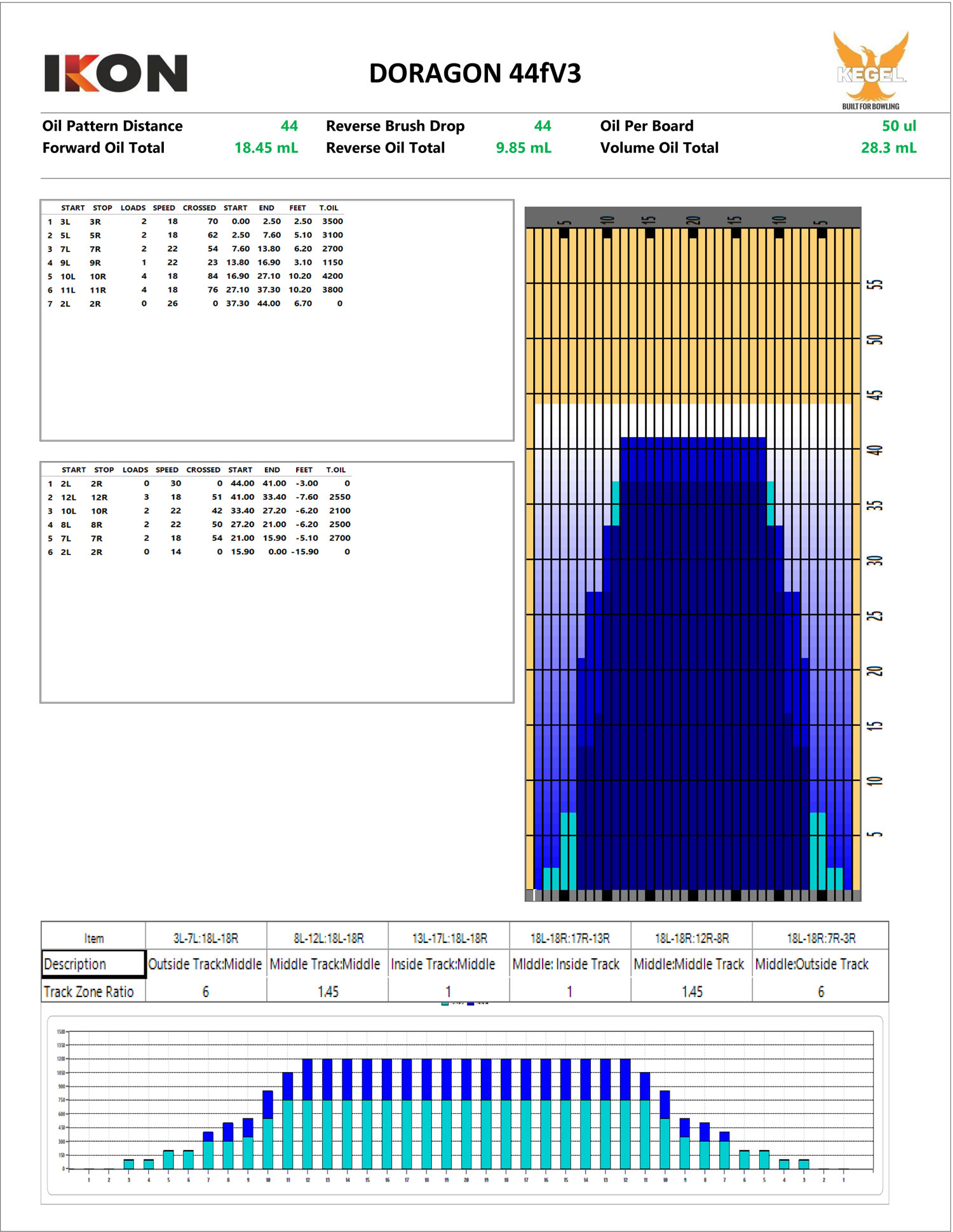Click the 3L start cell
The height and width of the screenshot is (1232, 953).
65,222
